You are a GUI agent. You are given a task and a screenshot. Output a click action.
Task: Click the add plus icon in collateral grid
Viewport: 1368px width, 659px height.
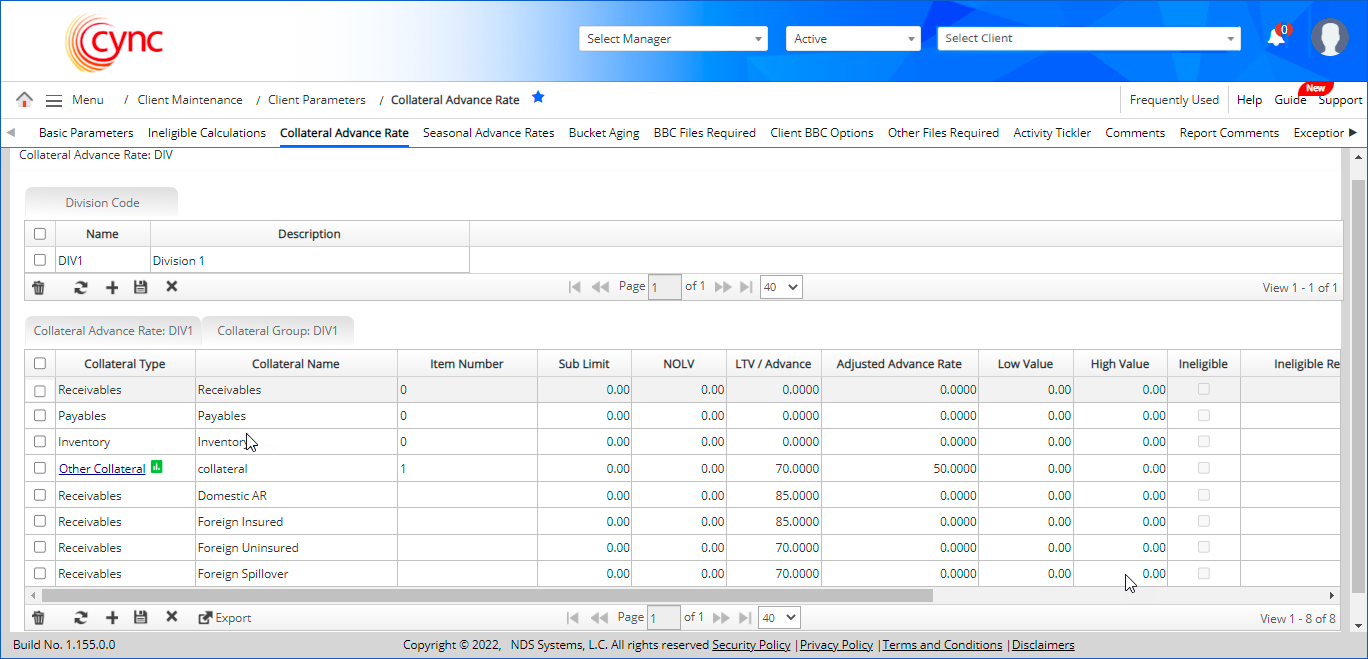click(112, 618)
